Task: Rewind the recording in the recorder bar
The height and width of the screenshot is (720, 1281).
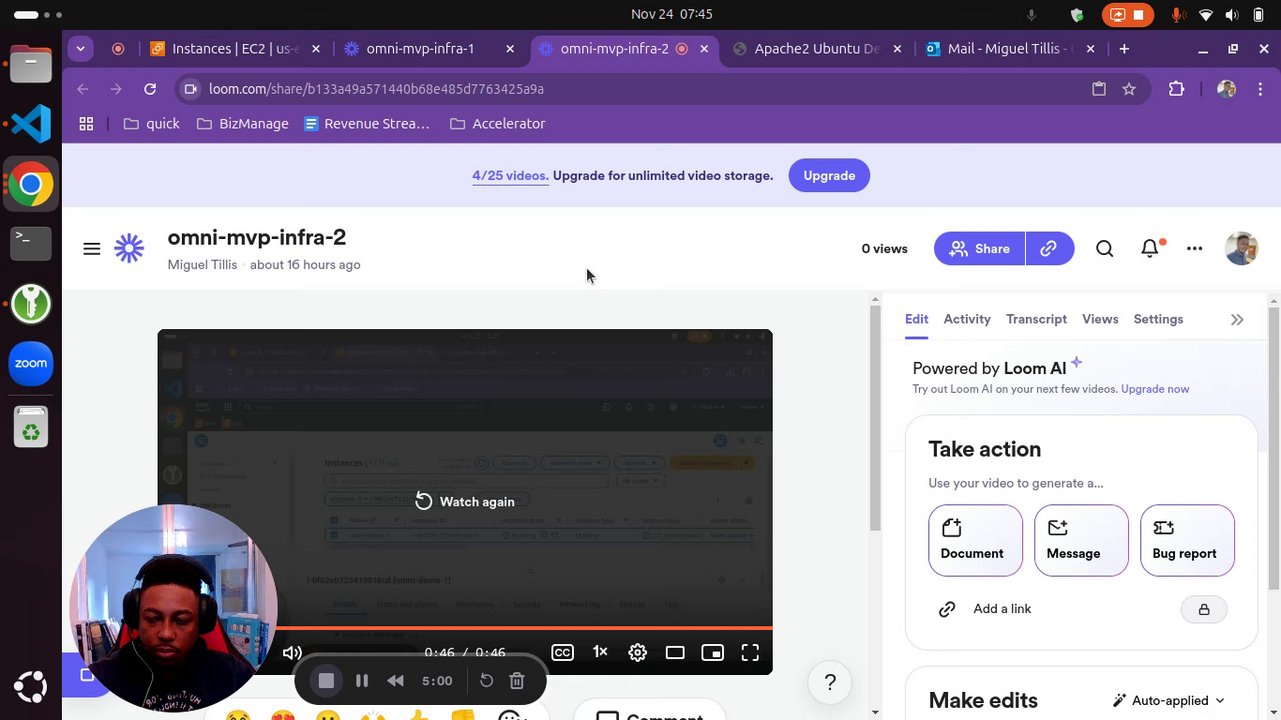Action: pyautogui.click(x=396, y=681)
